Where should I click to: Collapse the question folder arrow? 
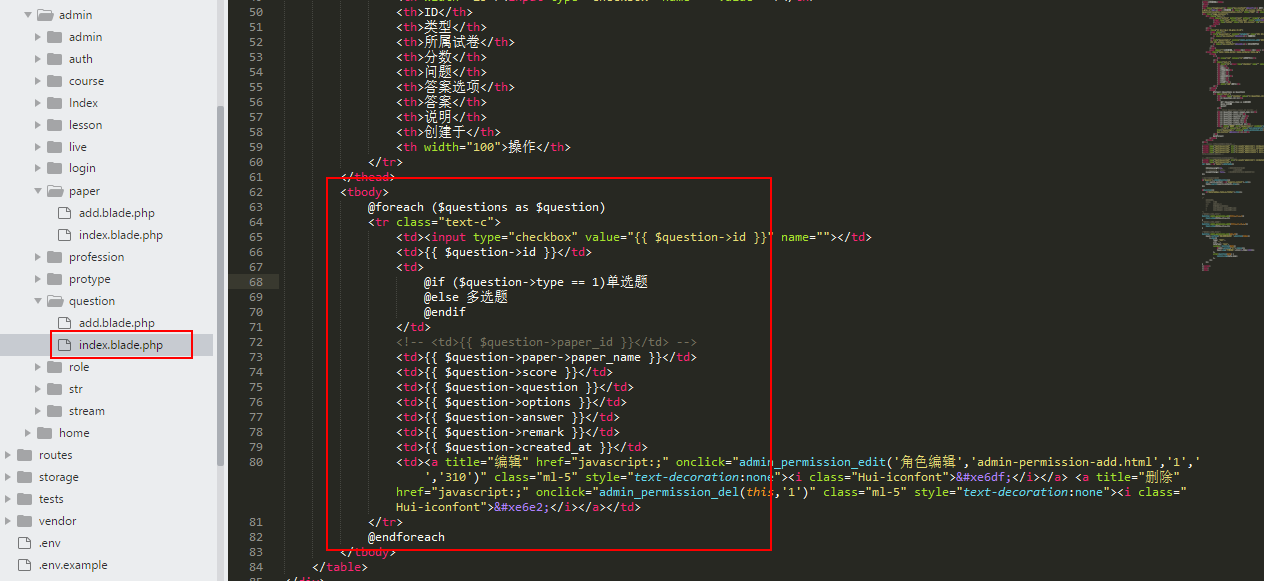[x=38, y=301]
